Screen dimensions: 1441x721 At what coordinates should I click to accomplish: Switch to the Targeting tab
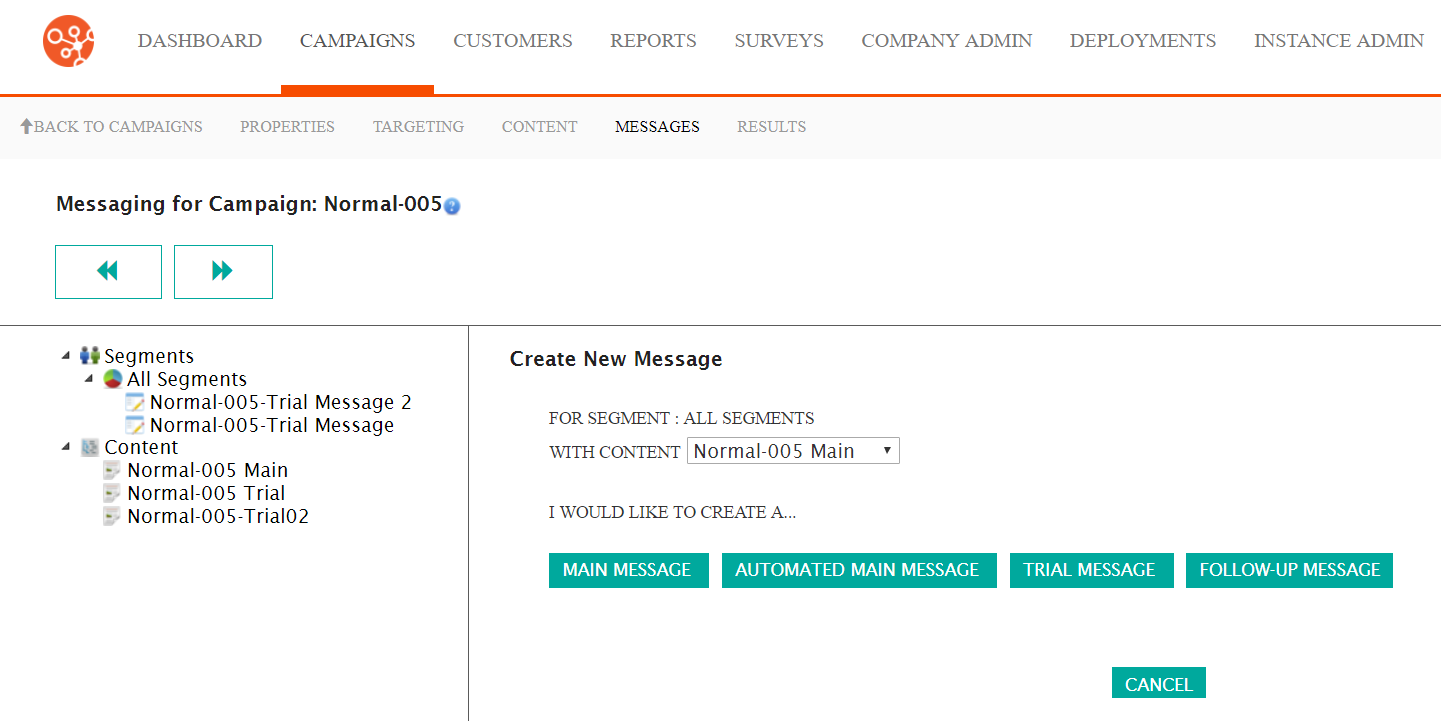(x=418, y=127)
